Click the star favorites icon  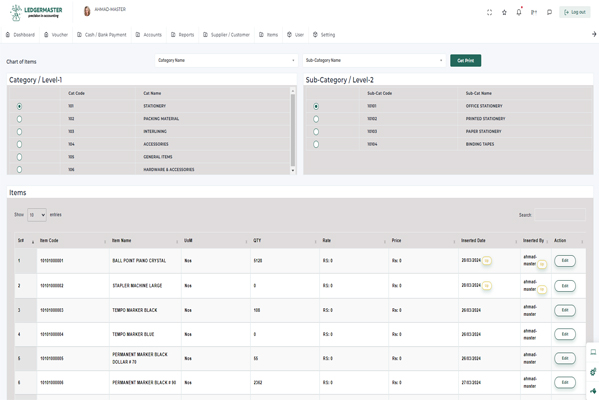(x=504, y=12)
